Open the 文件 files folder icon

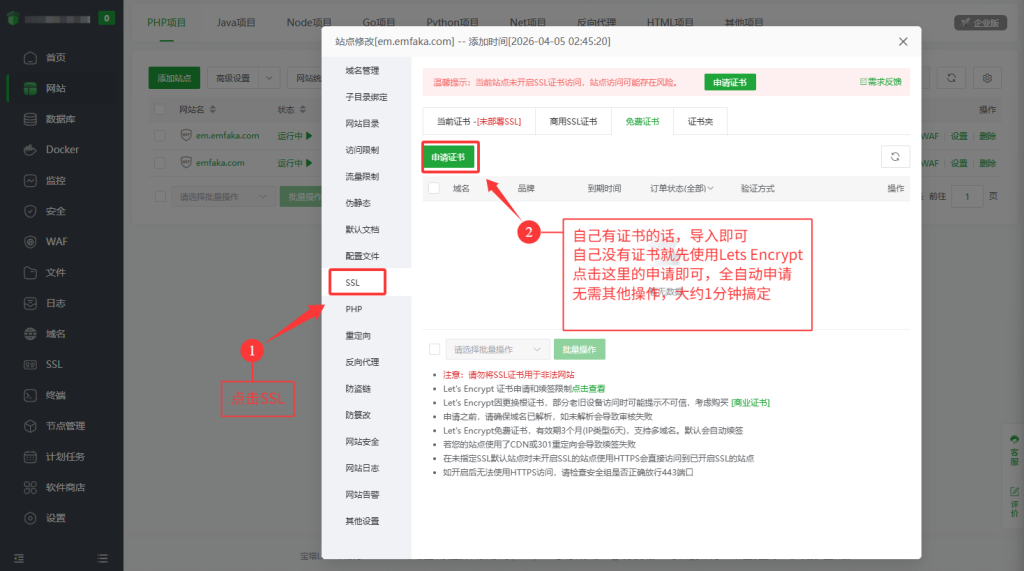tap(30, 272)
